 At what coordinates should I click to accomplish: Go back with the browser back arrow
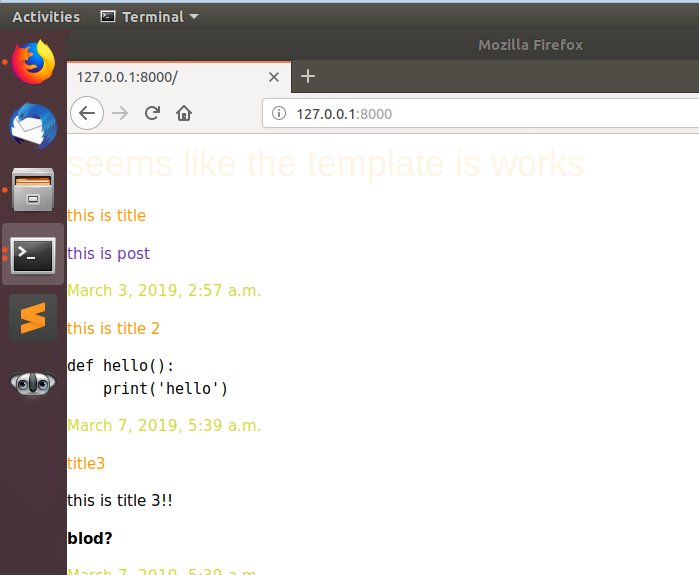[x=87, y=113]
